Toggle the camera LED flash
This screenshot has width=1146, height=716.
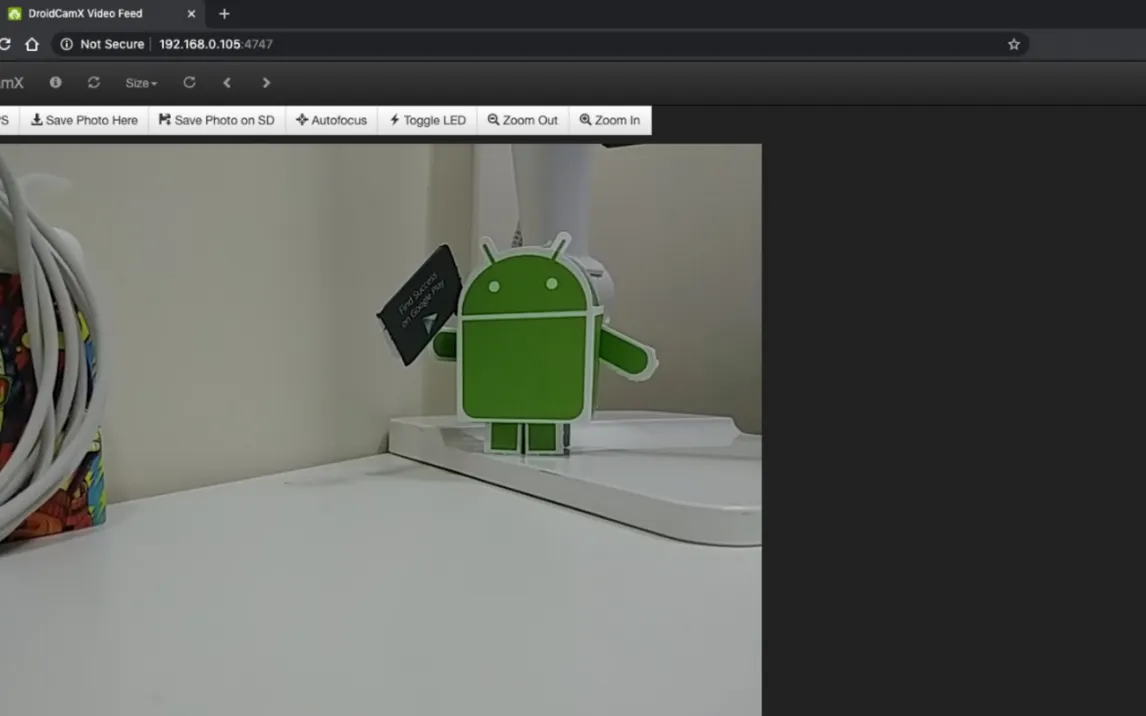427,120
